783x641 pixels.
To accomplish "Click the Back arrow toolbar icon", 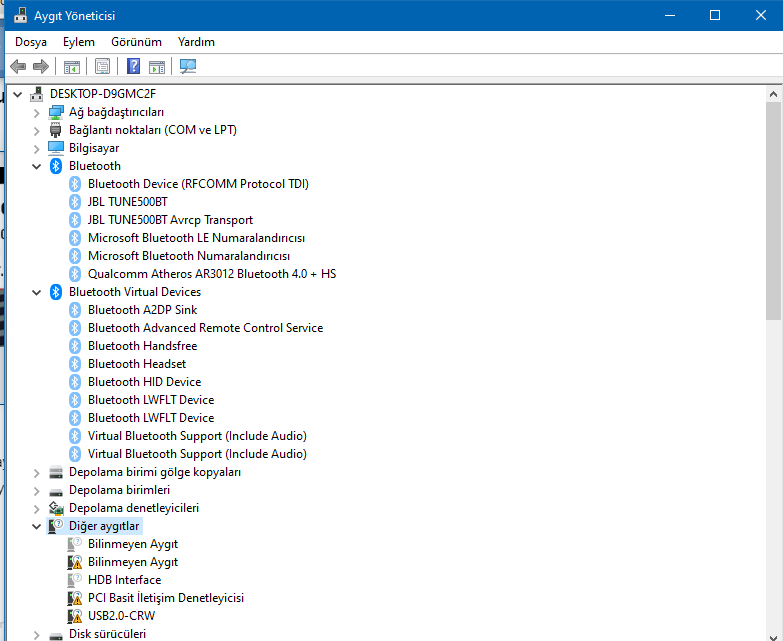I will tap(18, 66).
